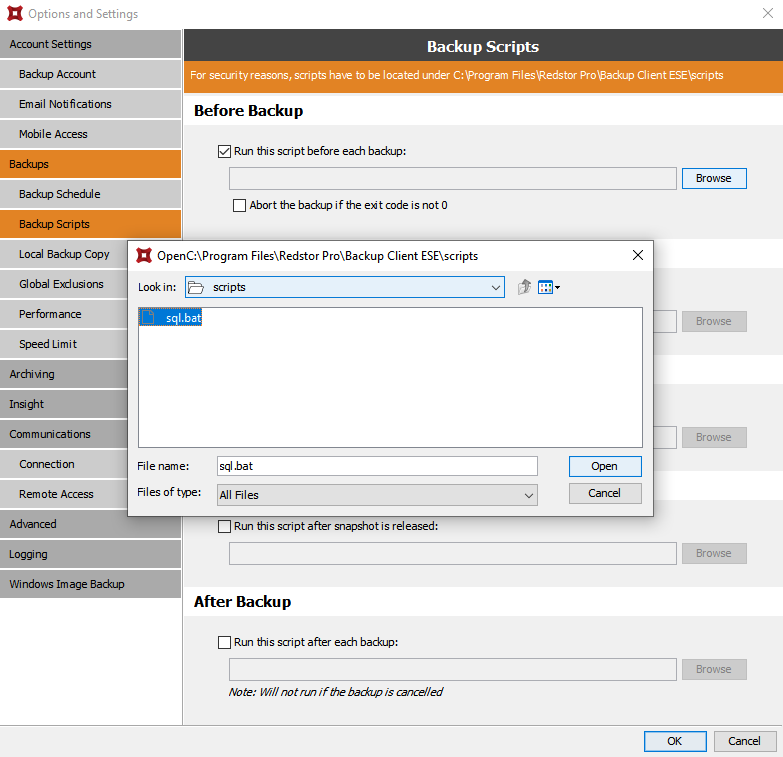Viewport: 783px width, 757px height.
Task: Select the Archiving section
Action: click(64, 374)
